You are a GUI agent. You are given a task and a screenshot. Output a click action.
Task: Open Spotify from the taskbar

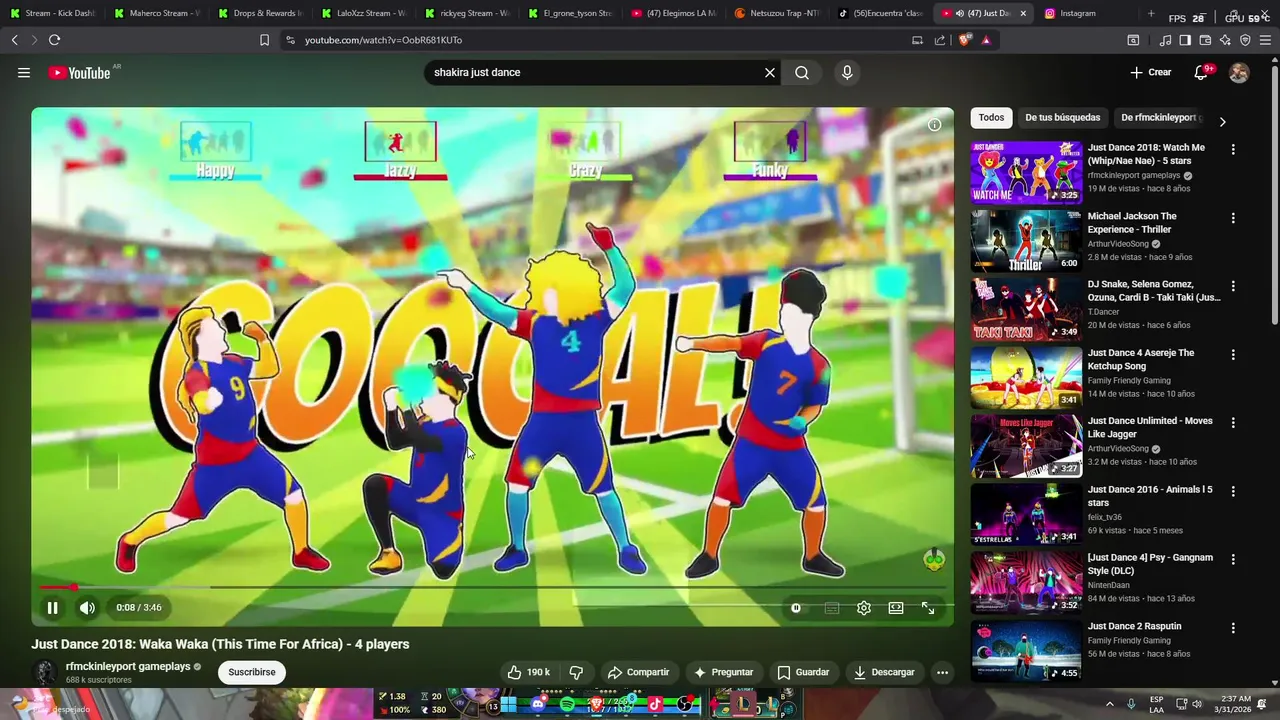pos(568,704)
